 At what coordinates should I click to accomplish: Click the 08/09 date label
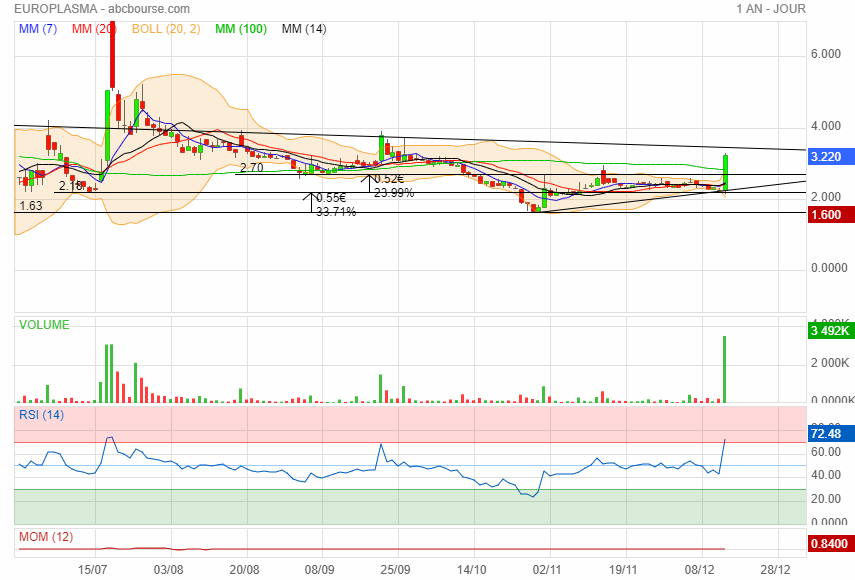[x=319, y=570]
